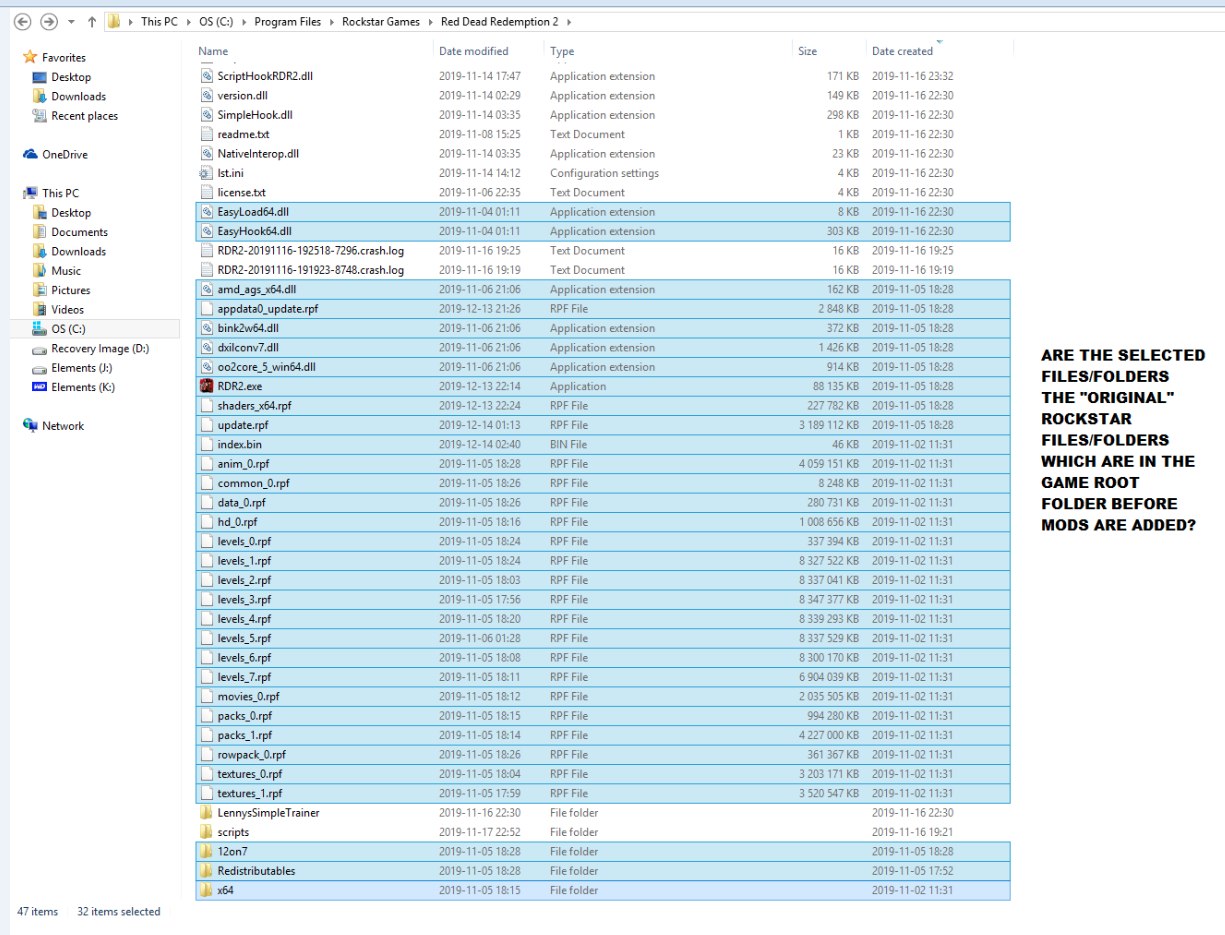The width and height of the screenshot is (1225, 935).
Task: Select the levels_3.rpf file
Action: click(603, 600)
